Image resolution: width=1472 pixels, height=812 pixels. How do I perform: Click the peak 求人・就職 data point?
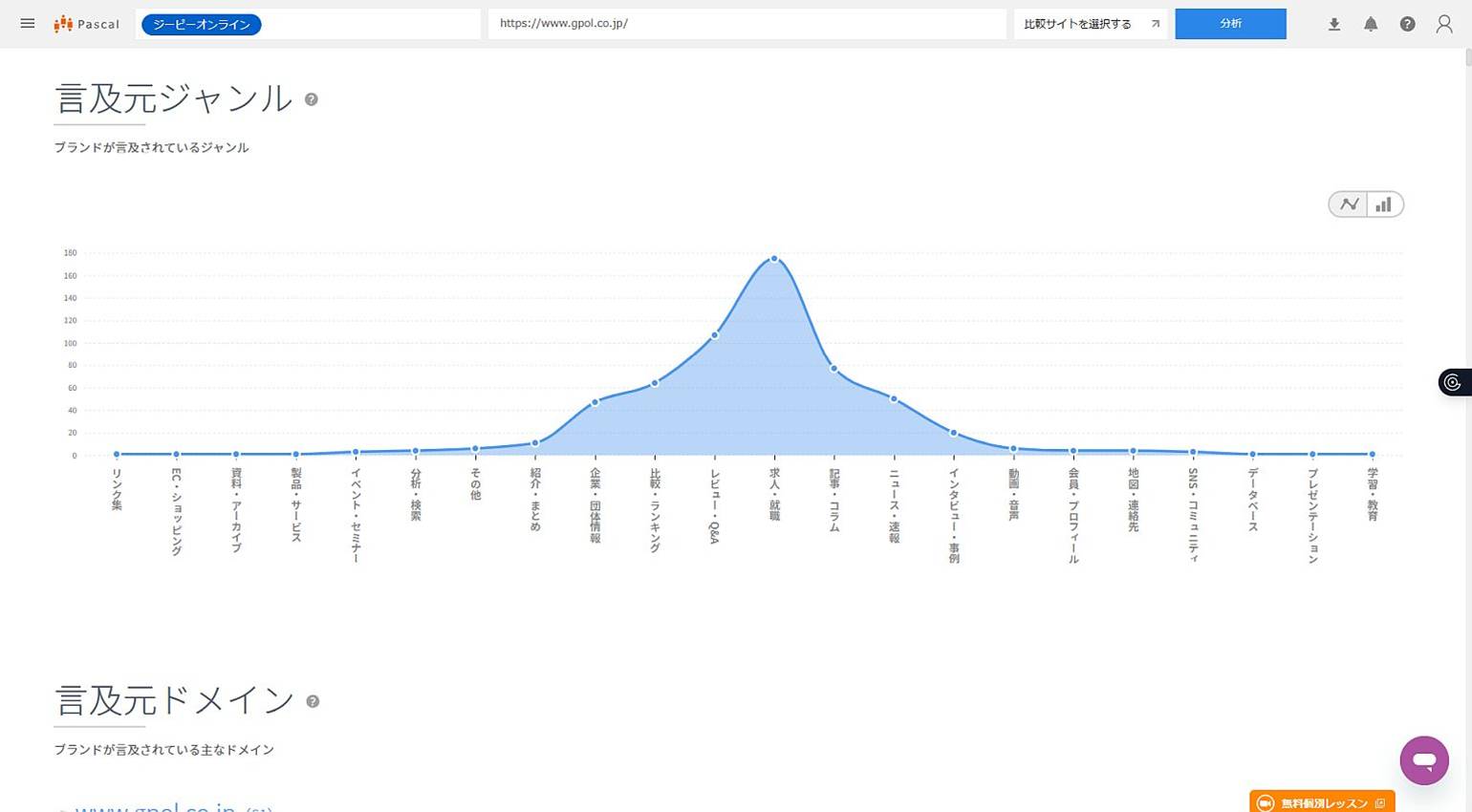774,259
